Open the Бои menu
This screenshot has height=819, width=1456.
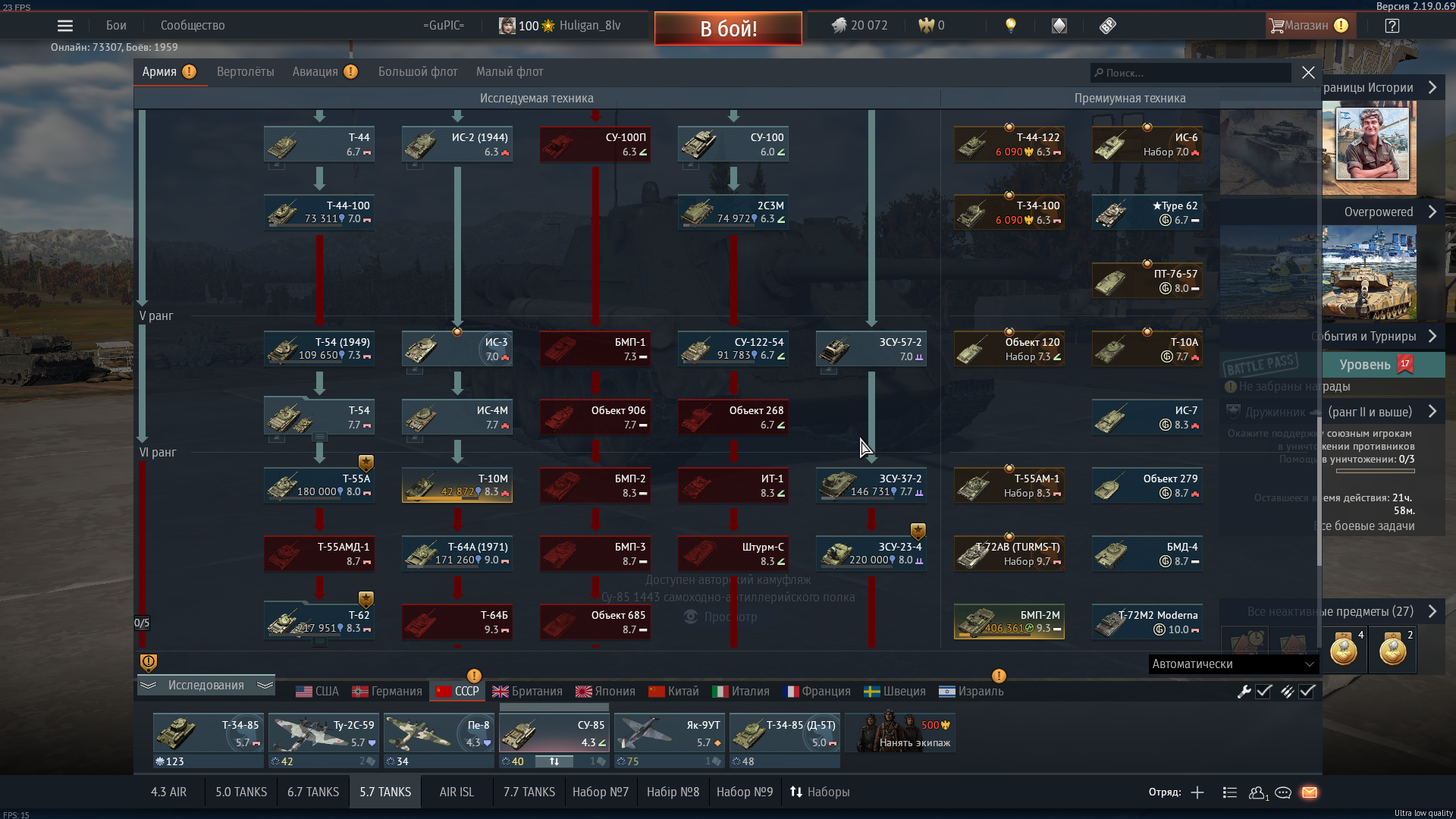click(116, 26)
